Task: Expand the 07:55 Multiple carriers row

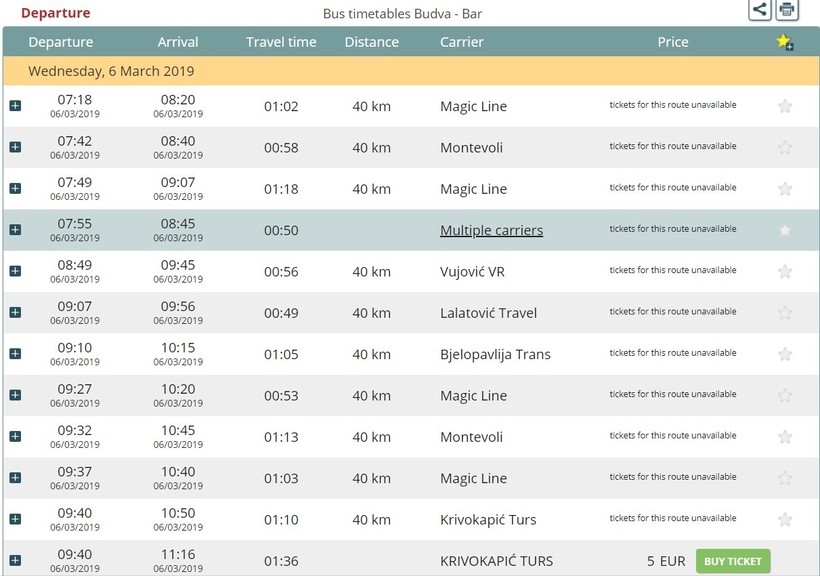Action: [x=15, y=230]
